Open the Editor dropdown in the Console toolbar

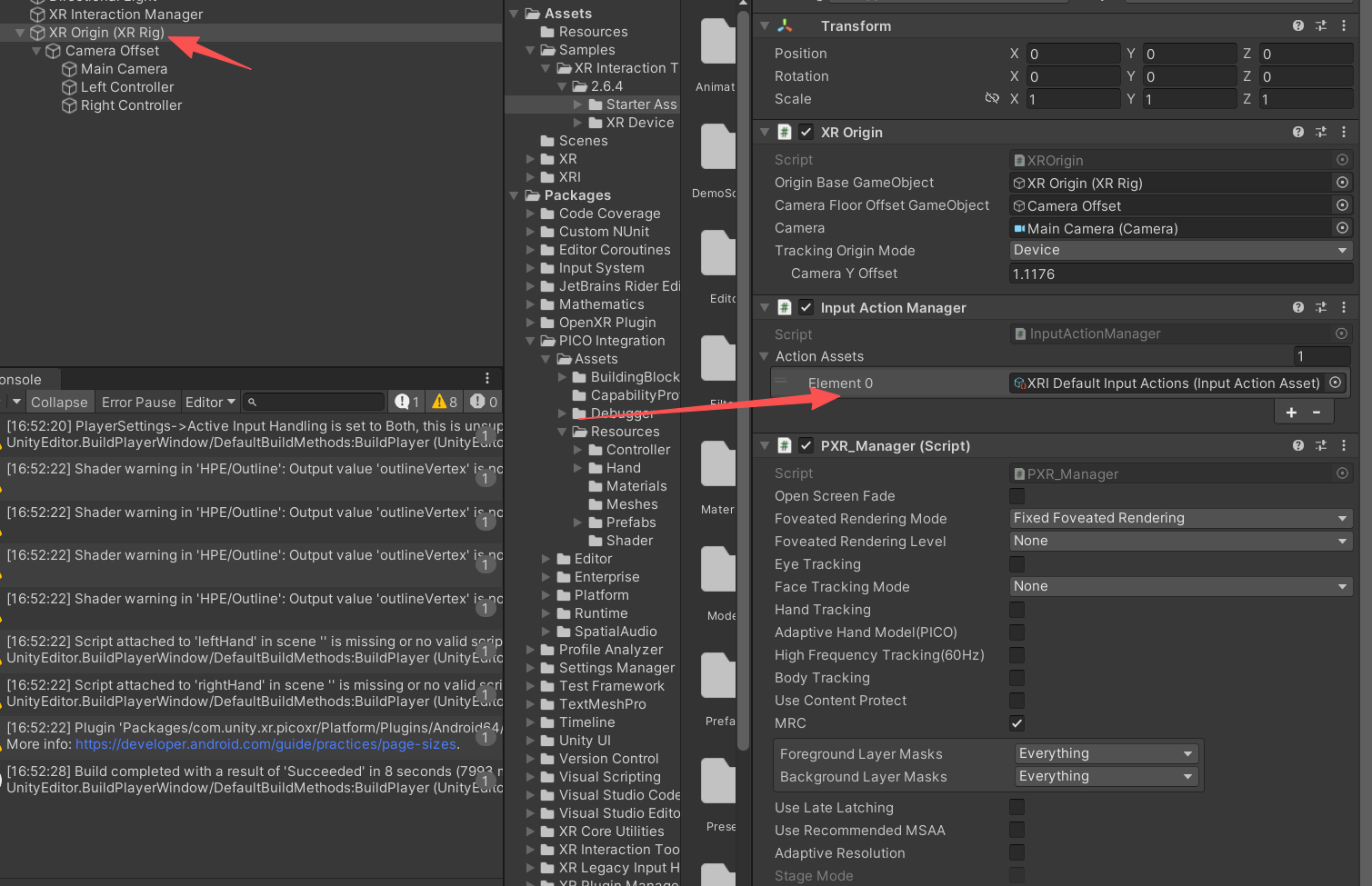click(210, 401)
